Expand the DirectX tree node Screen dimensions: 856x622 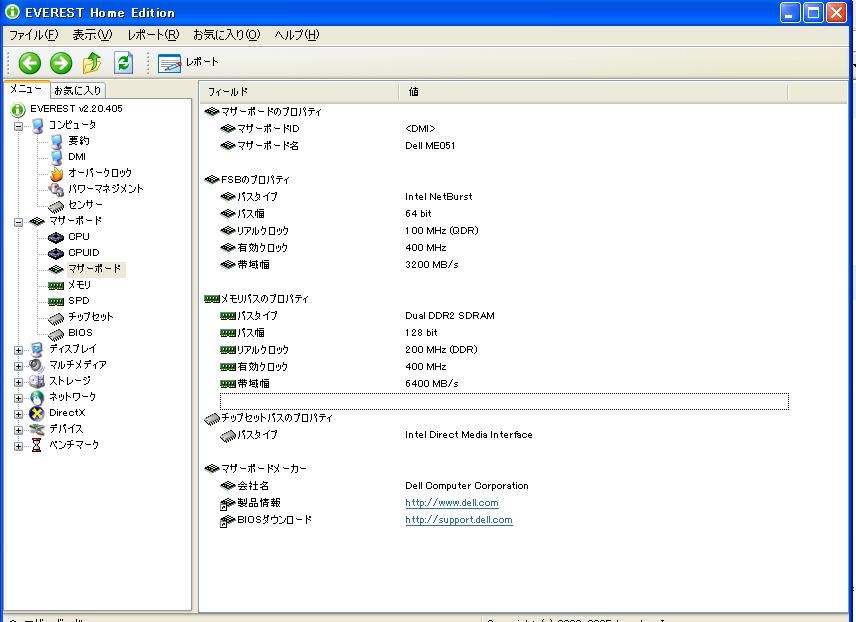pos(19,414)
